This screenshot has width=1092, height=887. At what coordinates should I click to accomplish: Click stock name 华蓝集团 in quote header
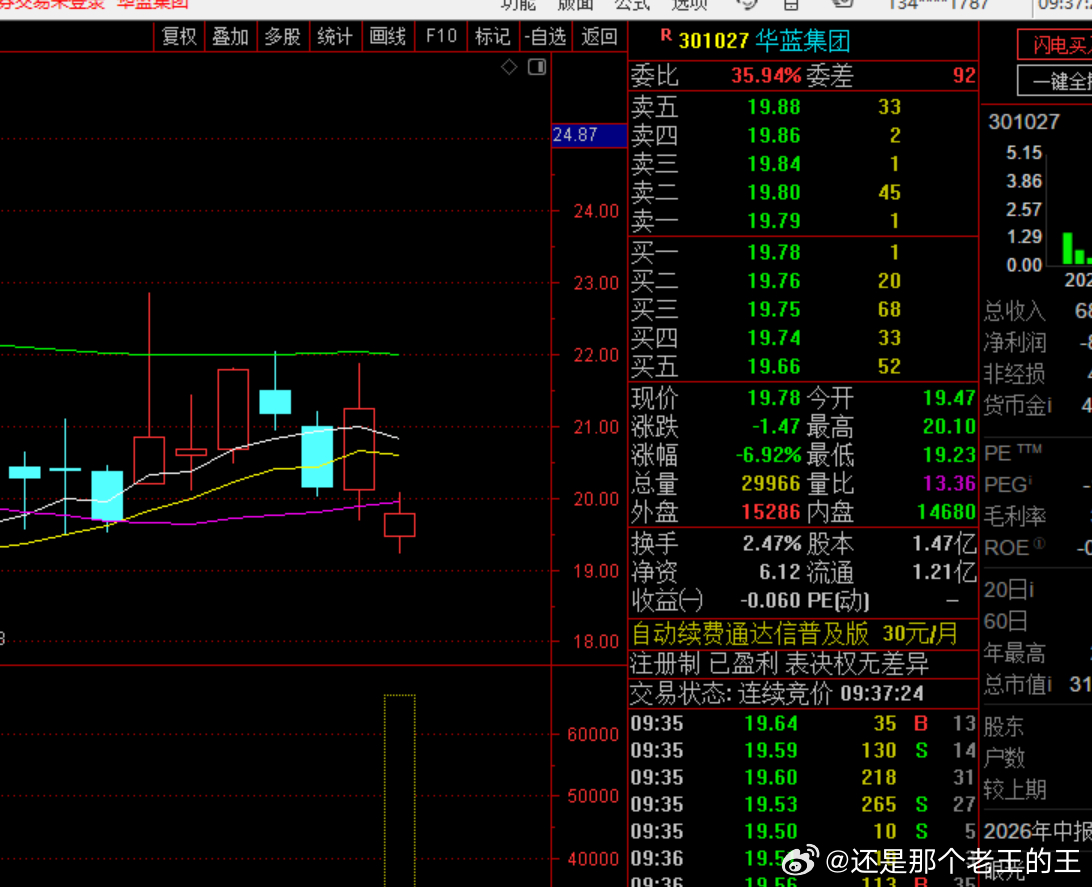pos(802,41)
